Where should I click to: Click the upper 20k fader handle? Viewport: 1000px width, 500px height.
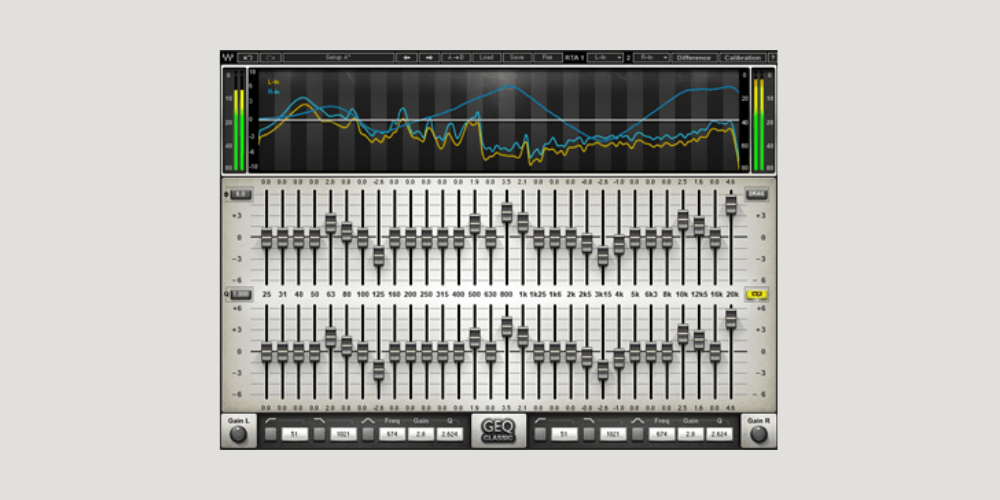click(731, 205)
